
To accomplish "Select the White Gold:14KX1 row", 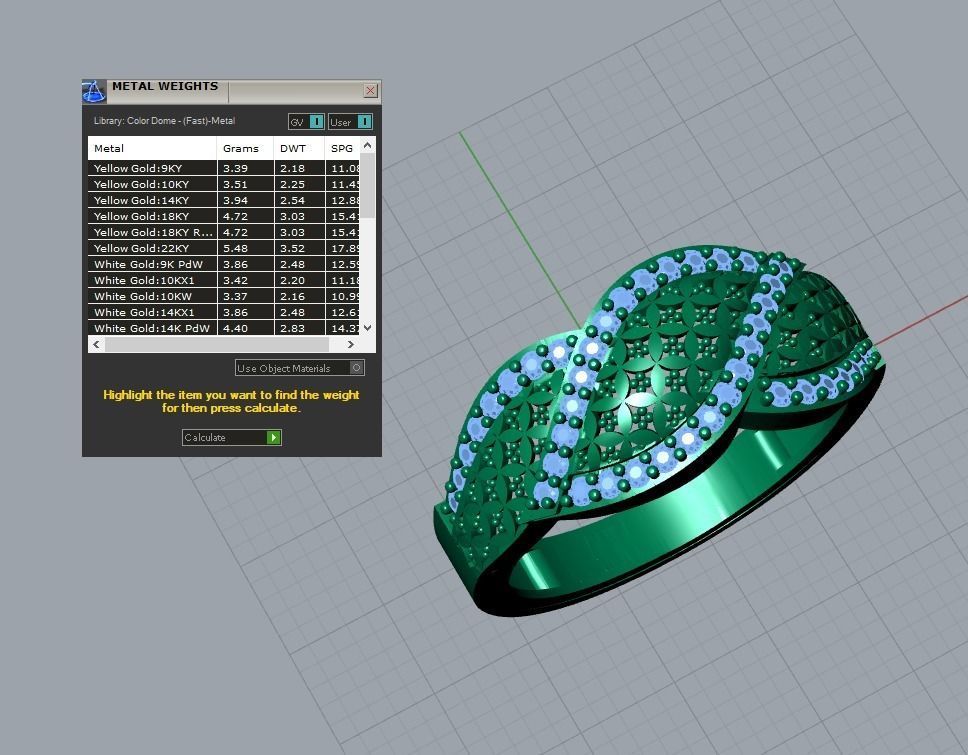I will 223,312.
